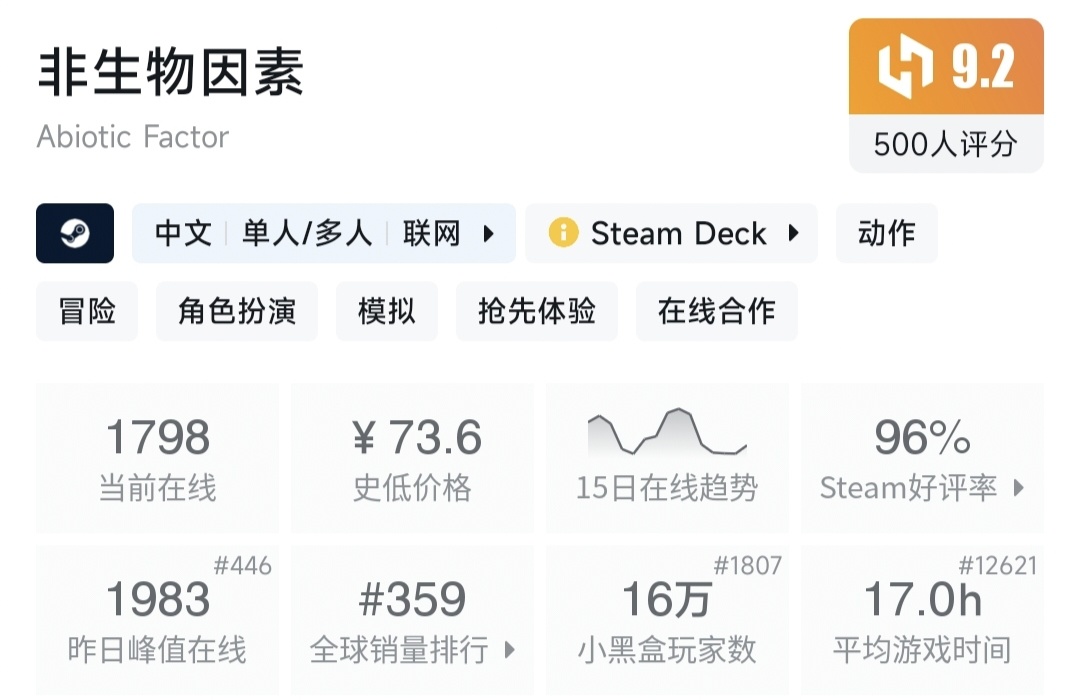Open the 在线合作 tag
Viewport: 1080px width, 700px height.
(716, 311)
